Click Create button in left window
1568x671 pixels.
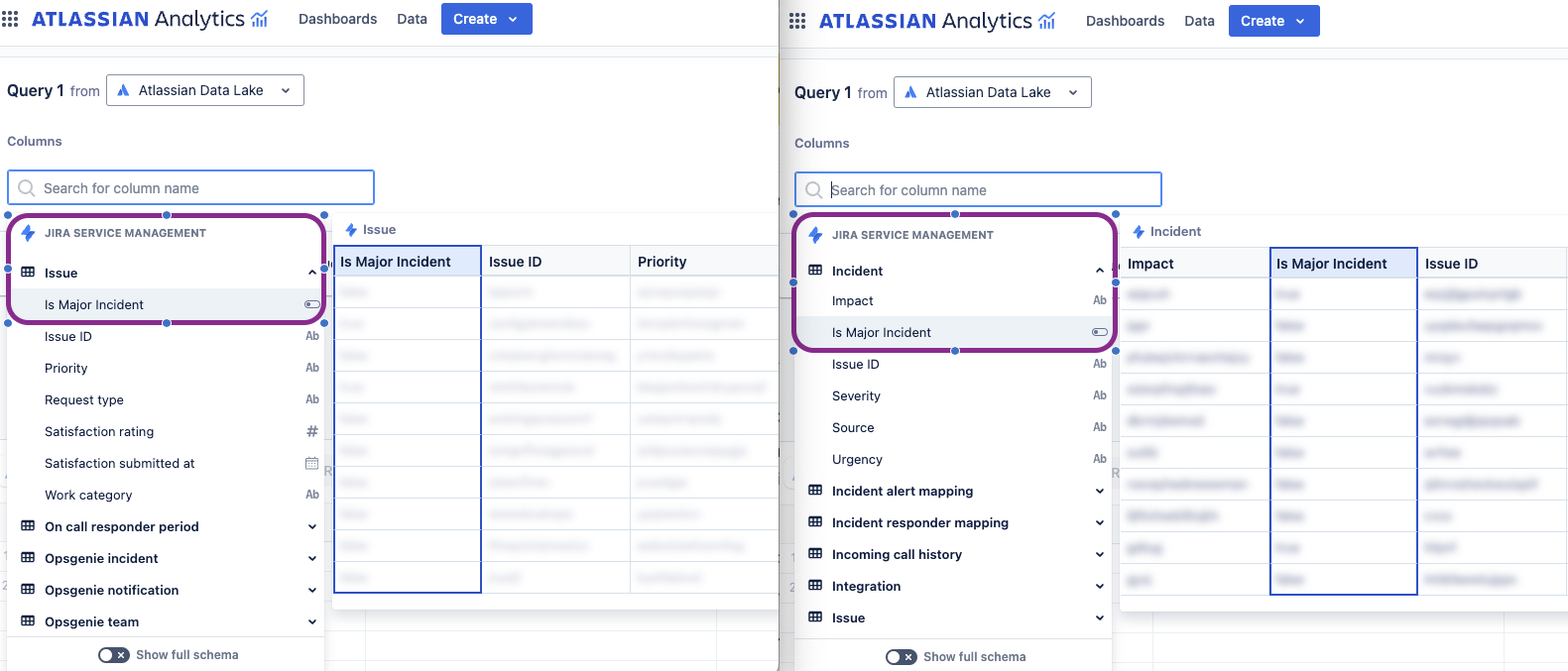(x=487, y=19)
